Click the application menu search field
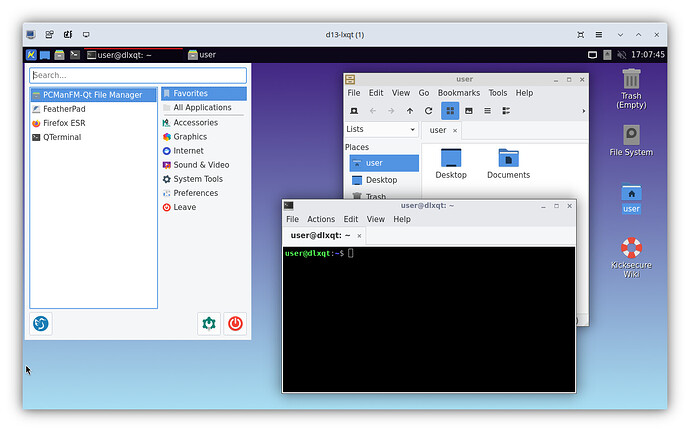This screenshot has width=690, height=432. pyautogui.click(x=138, y=75)
